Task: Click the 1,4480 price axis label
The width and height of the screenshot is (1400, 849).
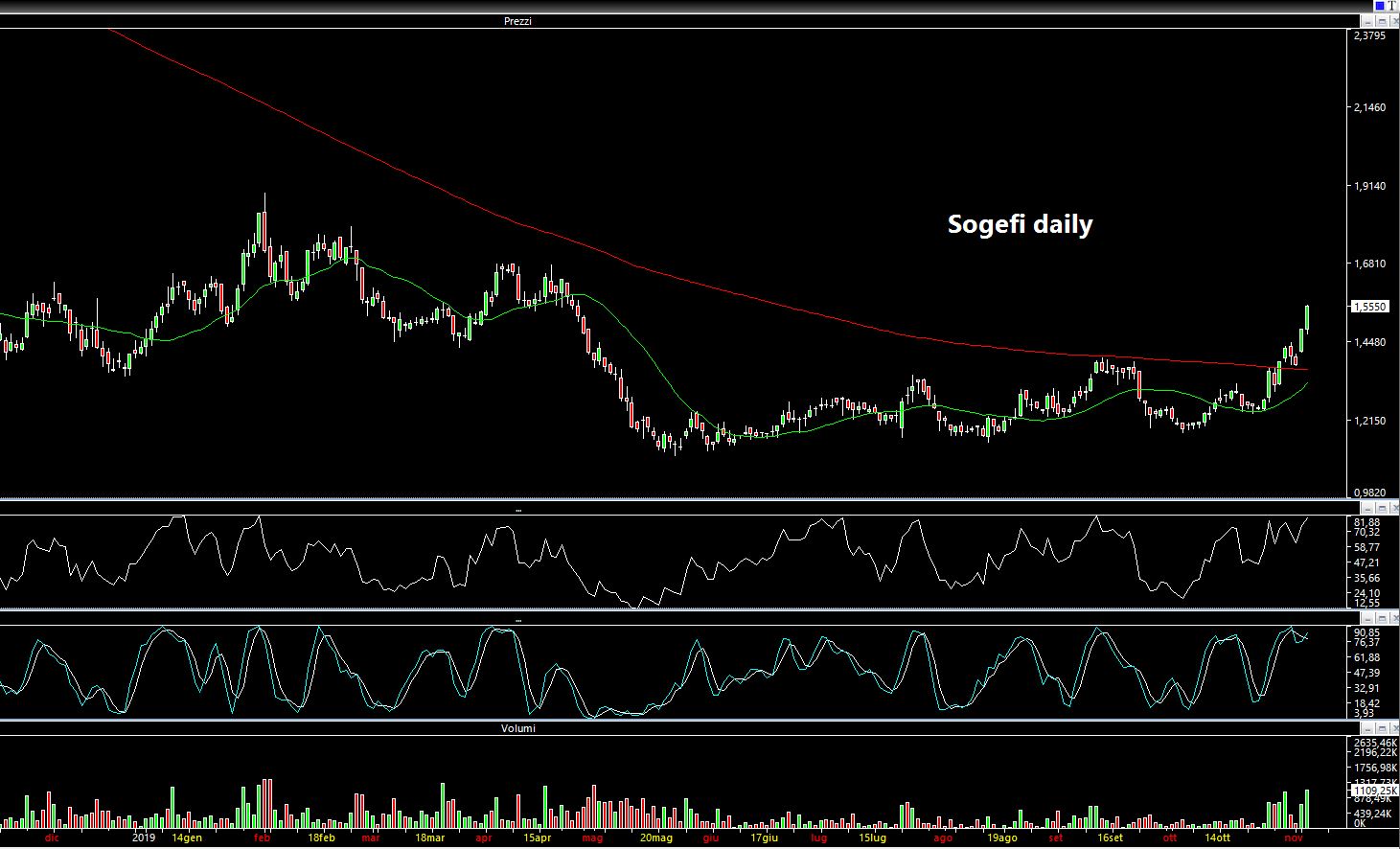Action: [1369, 342]
